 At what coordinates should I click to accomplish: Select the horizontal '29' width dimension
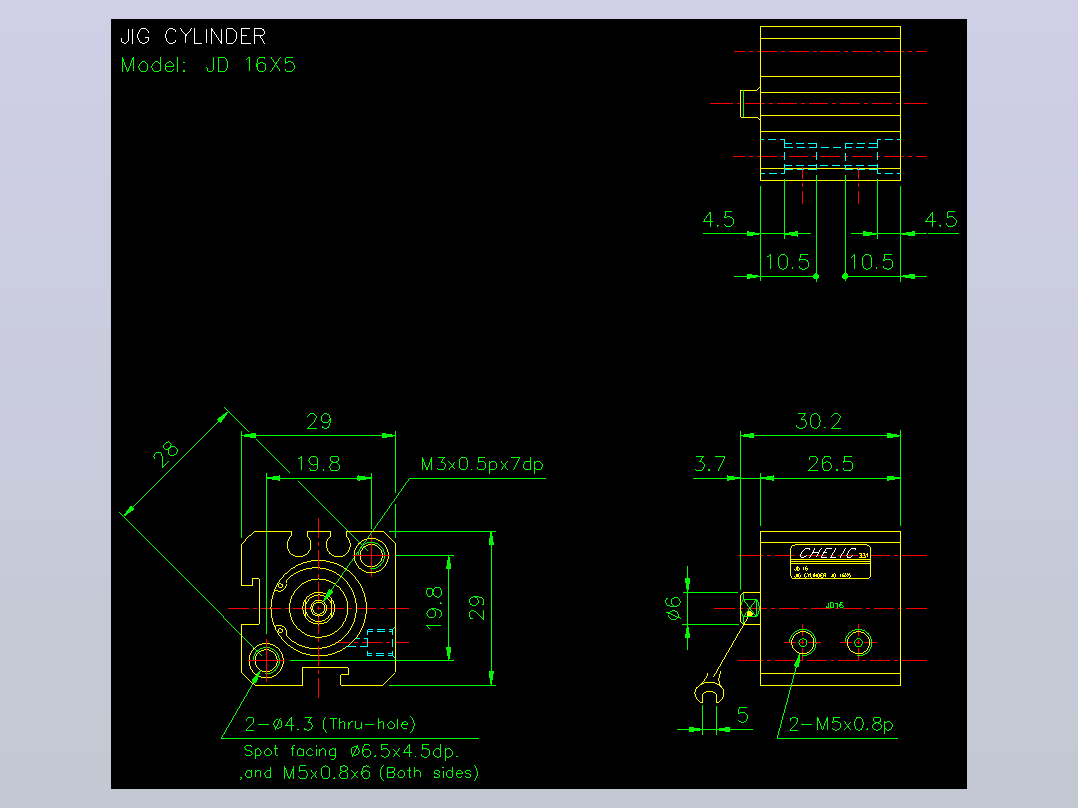[x=319, y=421]
